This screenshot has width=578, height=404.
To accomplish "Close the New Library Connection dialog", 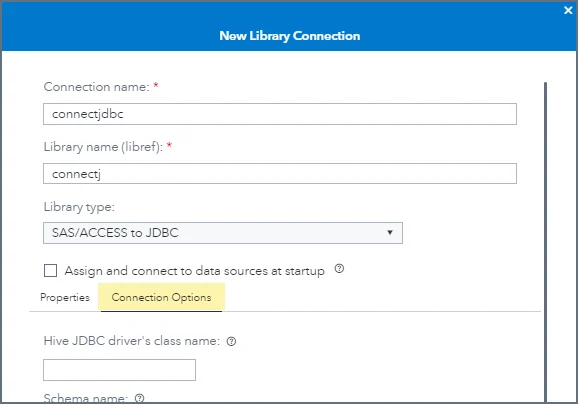I will click(568, 10).
